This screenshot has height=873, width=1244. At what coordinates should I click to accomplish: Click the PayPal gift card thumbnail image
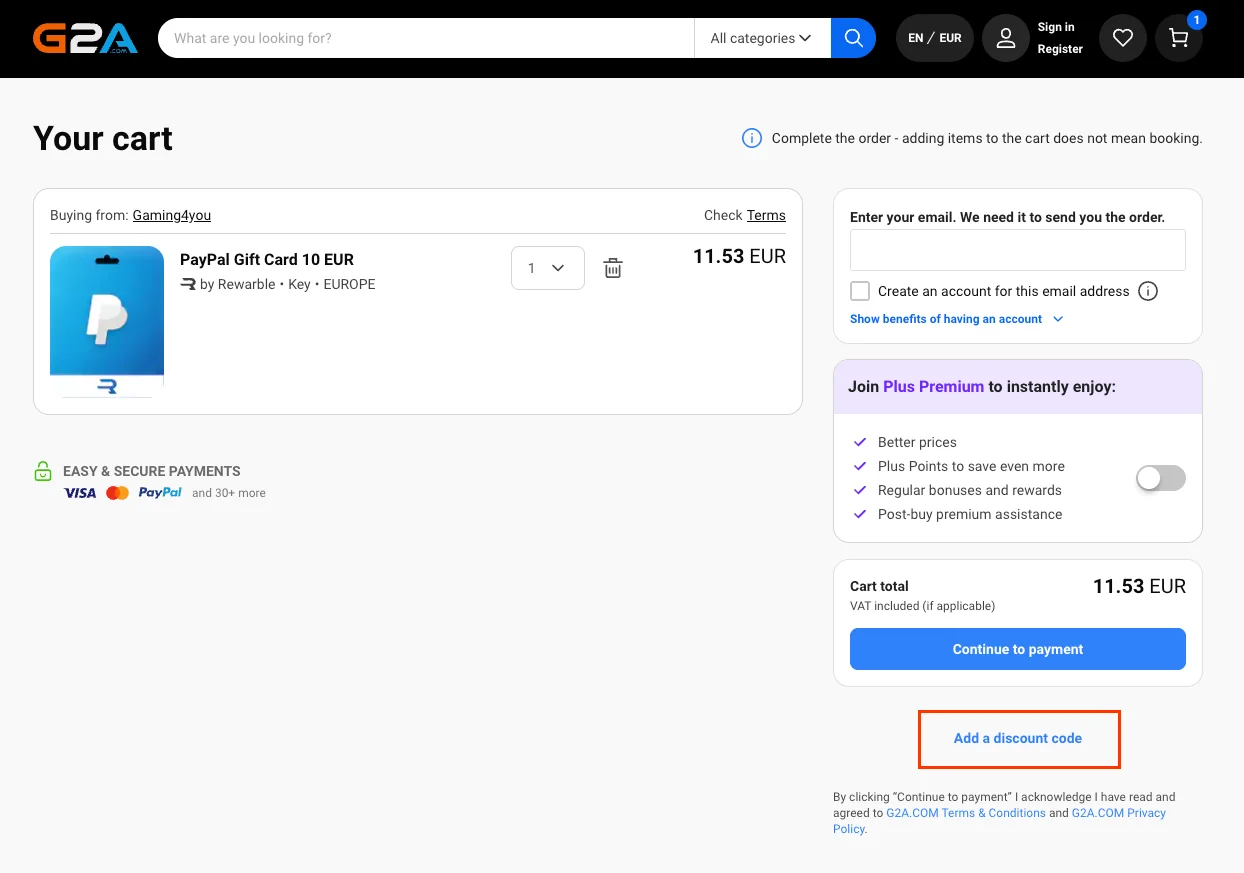pos(107,322)
